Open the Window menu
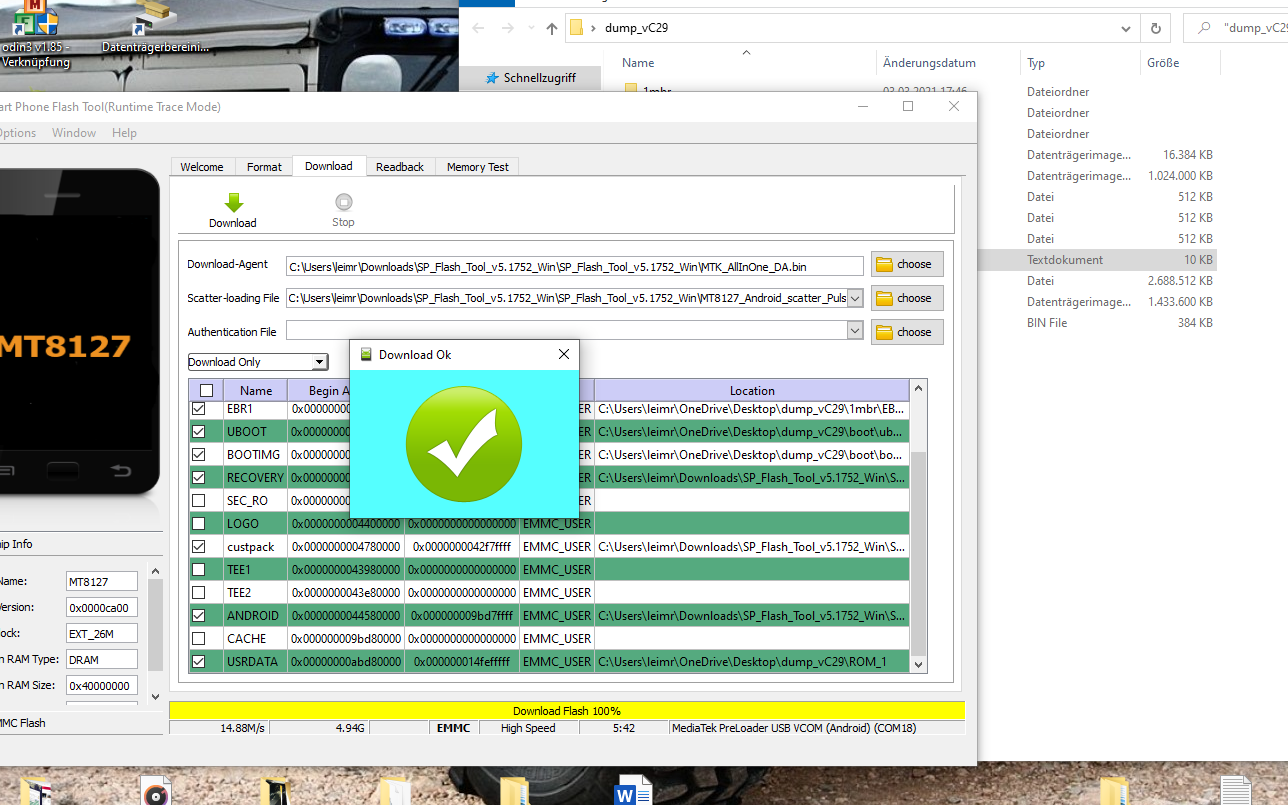 pos(74,133)
